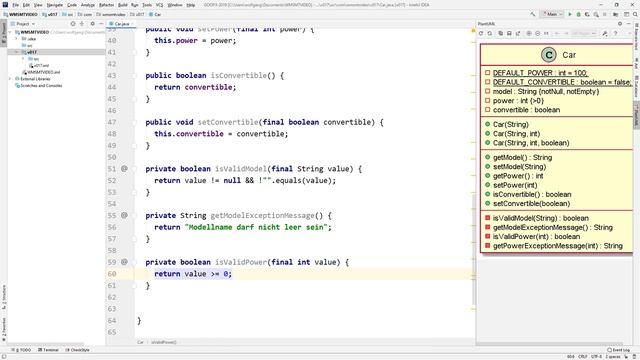Screen dimensions: 640x360
Task: Expand the .idea folder
Action: (17, 39)
